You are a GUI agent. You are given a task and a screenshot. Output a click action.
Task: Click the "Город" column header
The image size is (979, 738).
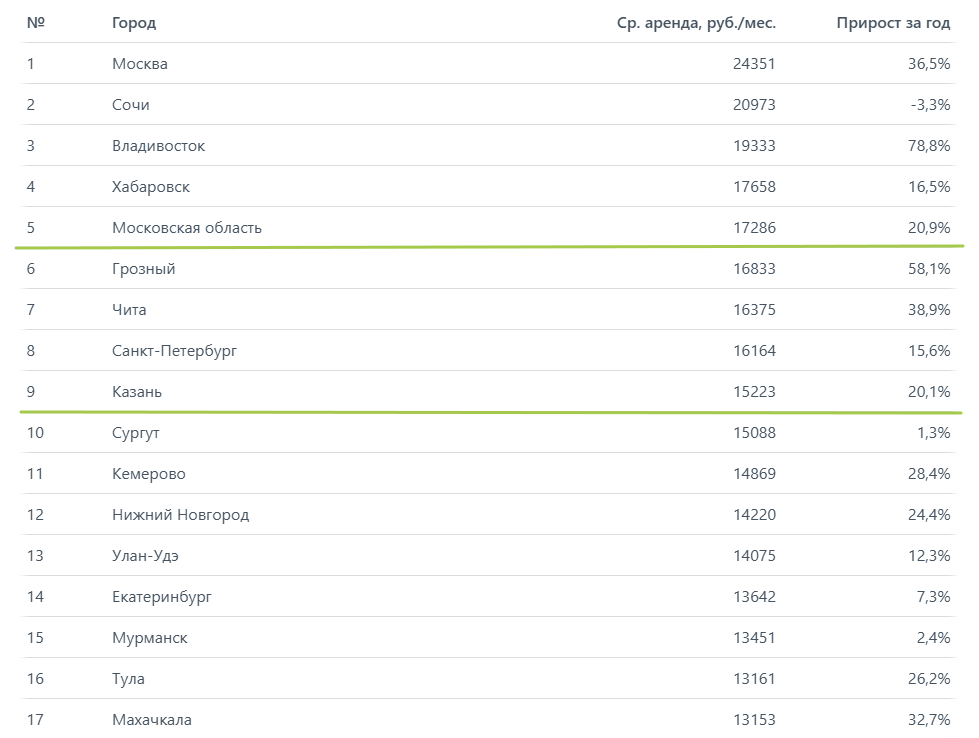click(x=134, y=23)
